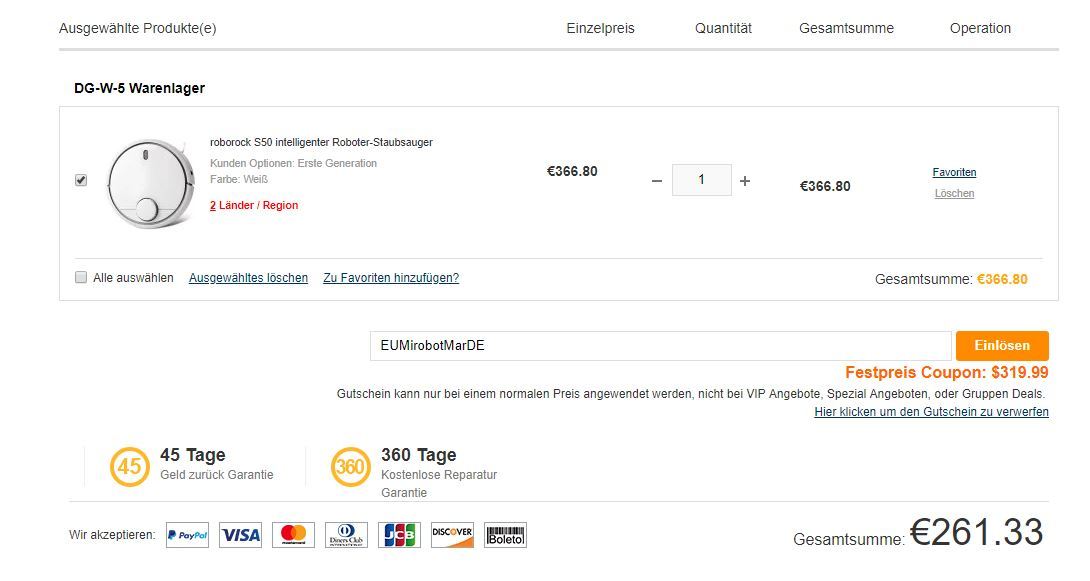Uncheck the roborock S50 product checkbox

(x=81, y=180)
